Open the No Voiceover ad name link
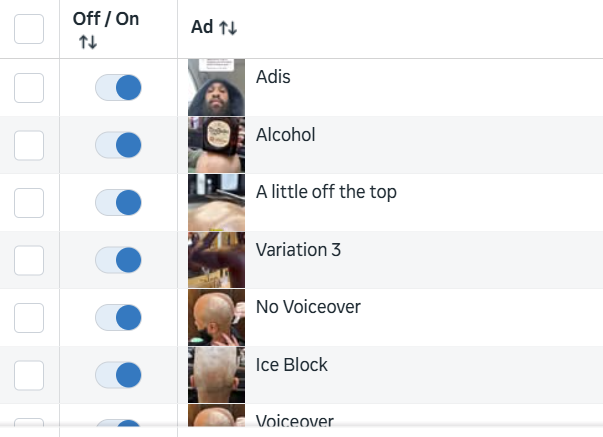 (308, 307)
